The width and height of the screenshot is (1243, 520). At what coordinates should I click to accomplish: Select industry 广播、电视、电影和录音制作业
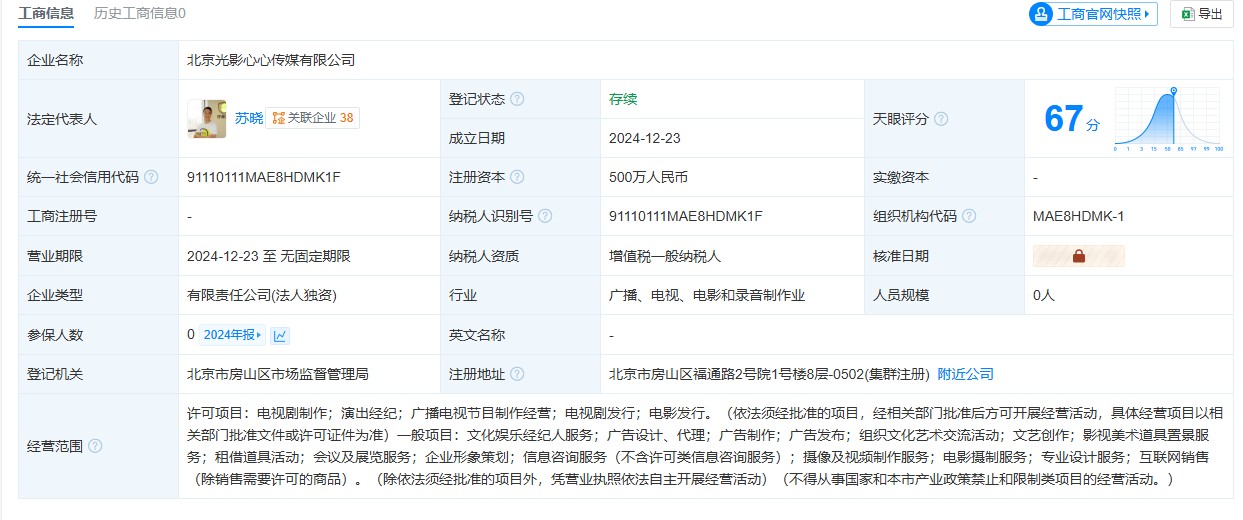(707, 295)
